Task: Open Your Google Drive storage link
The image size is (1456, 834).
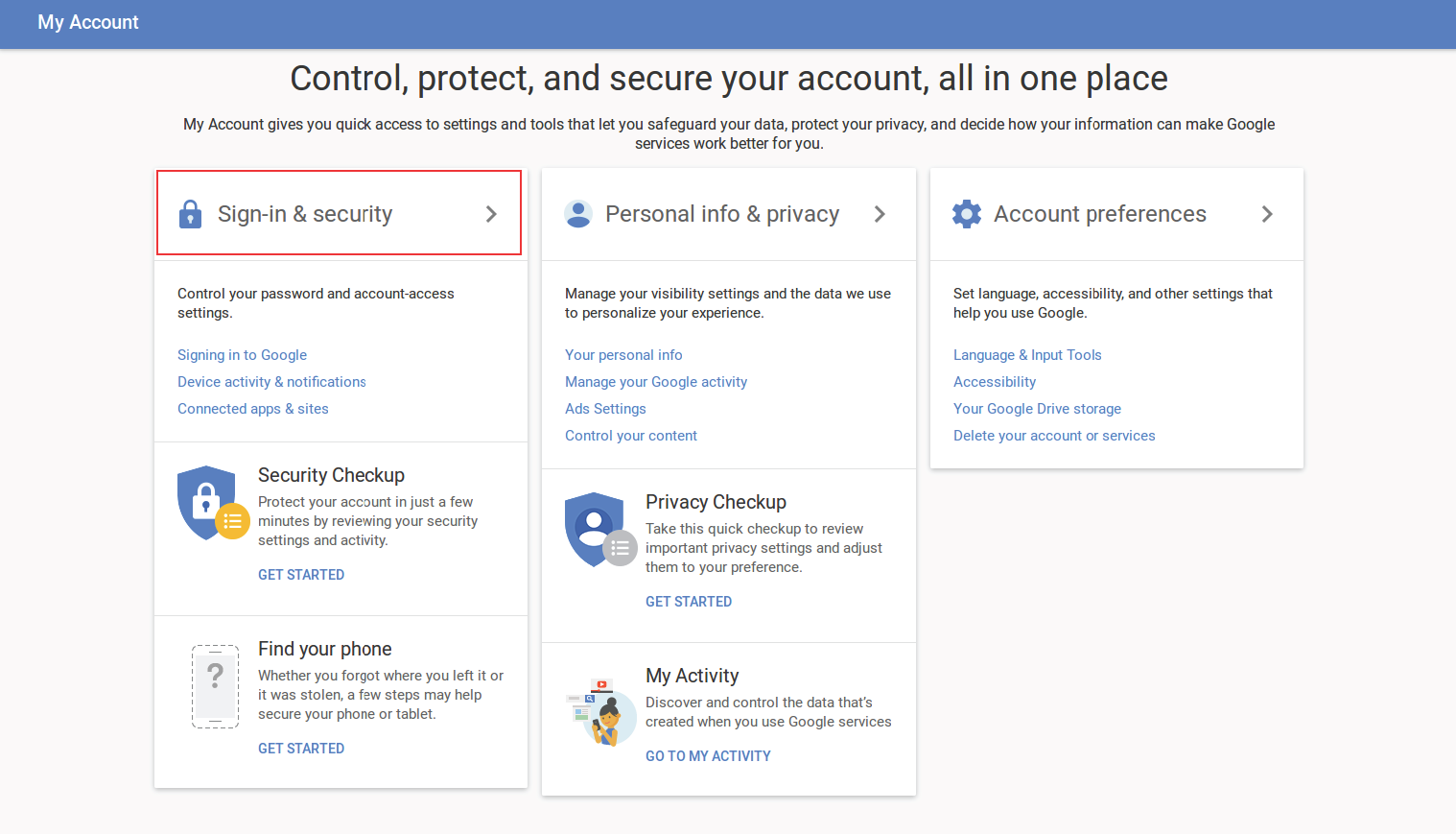Action: [1037, 409]
